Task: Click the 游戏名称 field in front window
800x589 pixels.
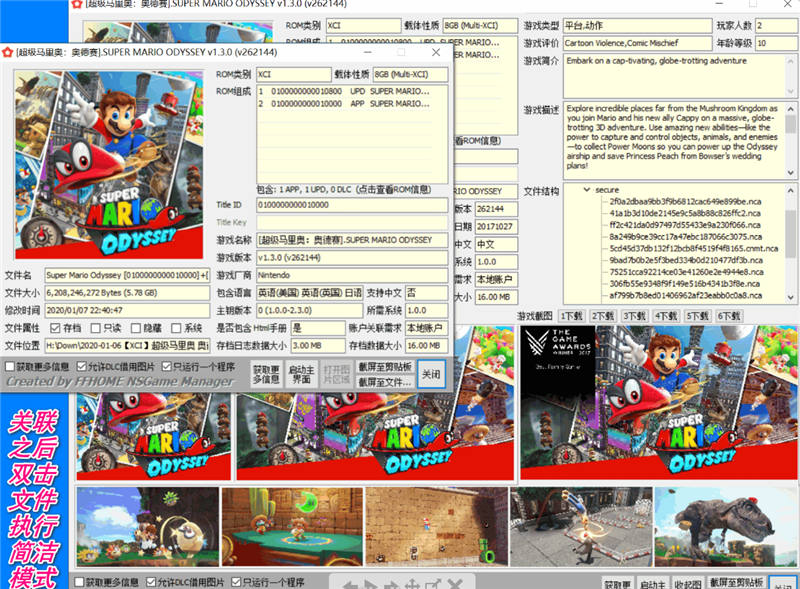Action: 352,240
